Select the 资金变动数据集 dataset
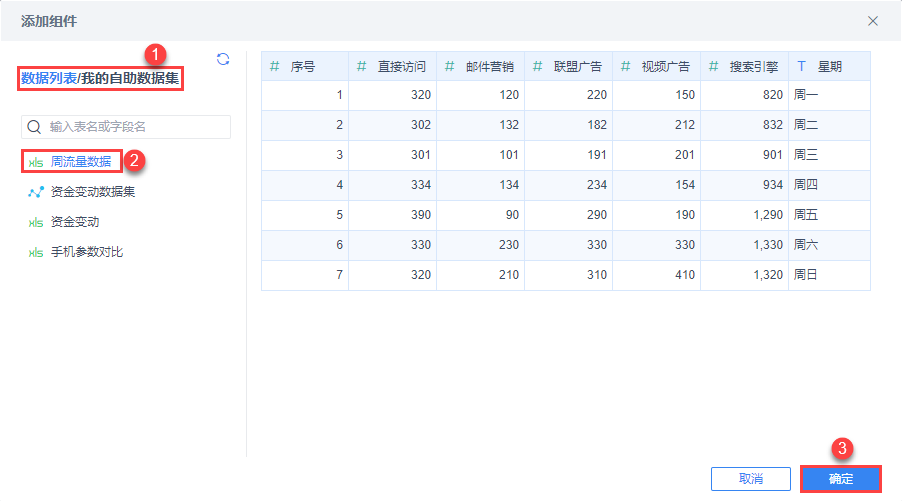Screen dimensions: 902x501 pyautogui.click(x=93, y=192)
